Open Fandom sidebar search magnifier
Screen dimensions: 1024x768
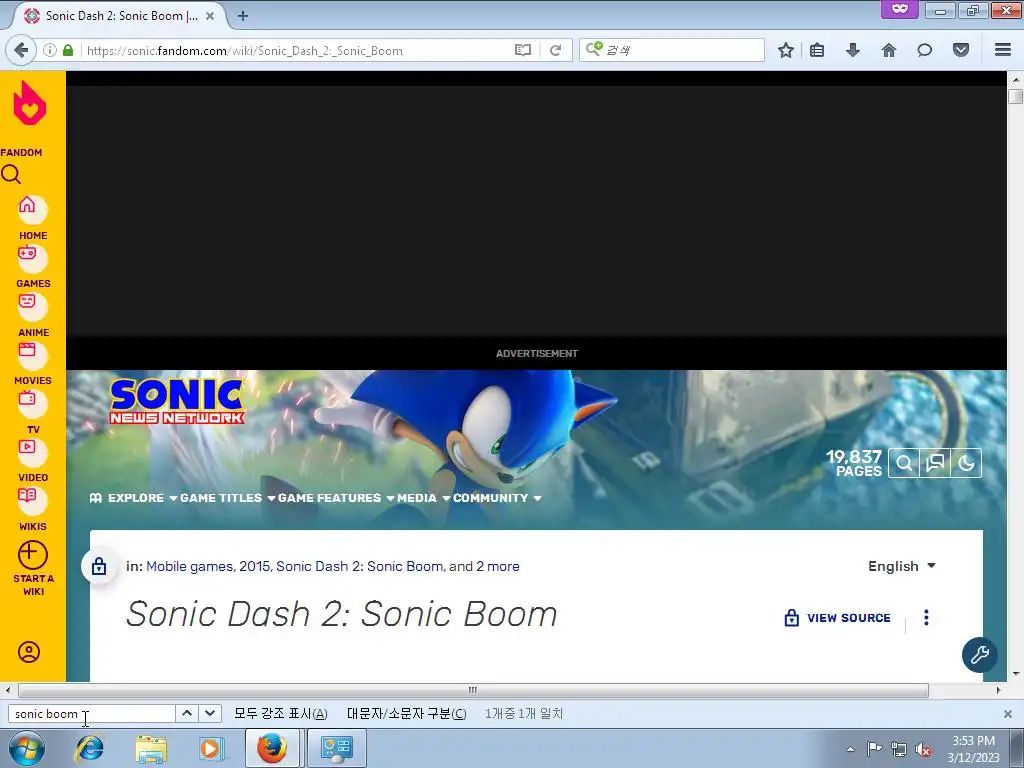click(x=11, y=174)
